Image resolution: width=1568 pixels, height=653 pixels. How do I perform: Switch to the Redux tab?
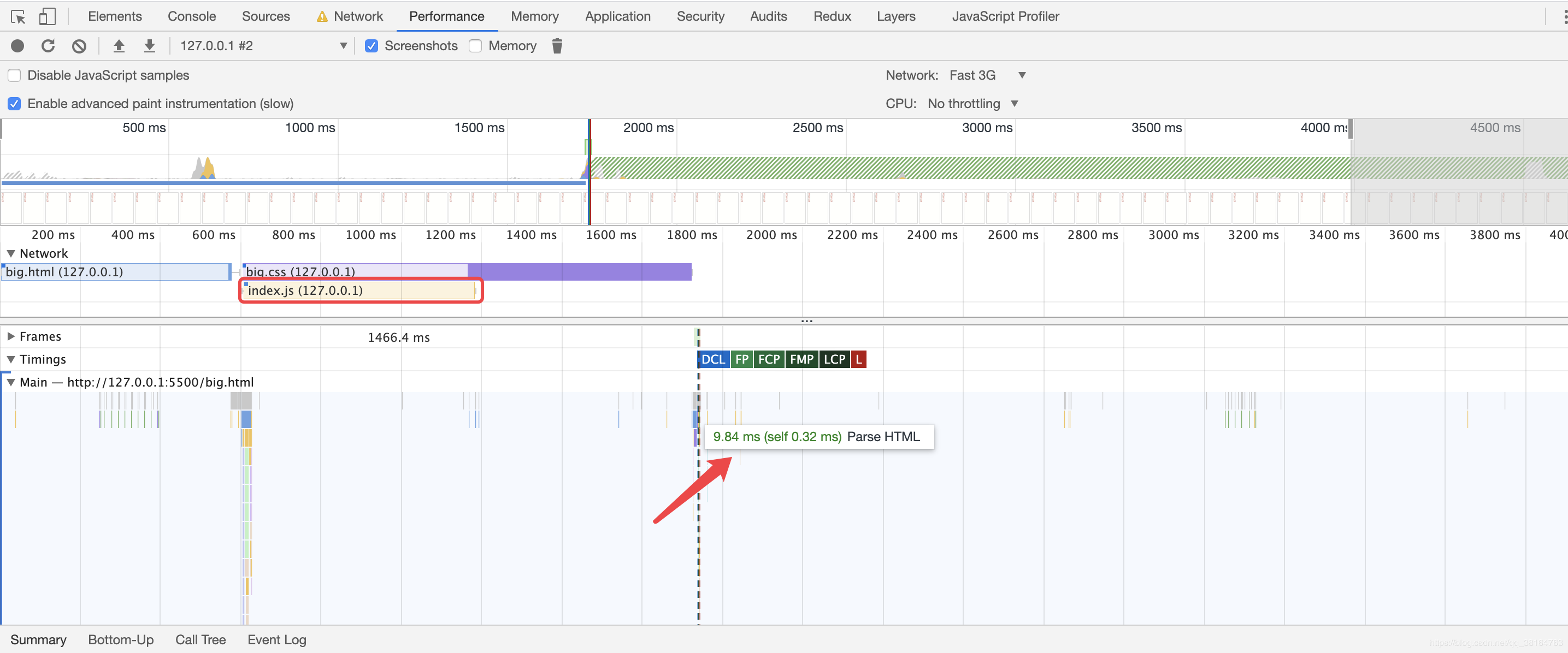point(832,16)
